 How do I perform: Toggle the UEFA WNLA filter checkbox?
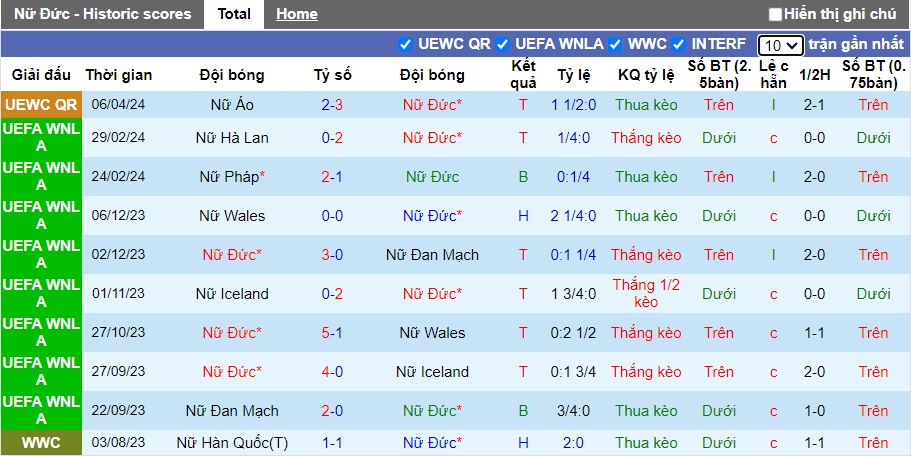point(503,44)
